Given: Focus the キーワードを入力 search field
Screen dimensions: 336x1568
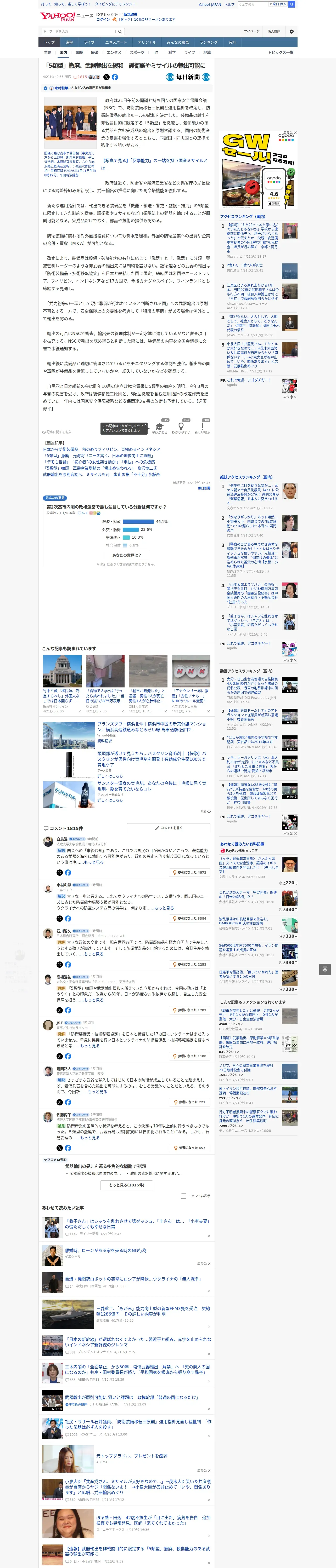Looking at the screenshot, I should point(79,32).
